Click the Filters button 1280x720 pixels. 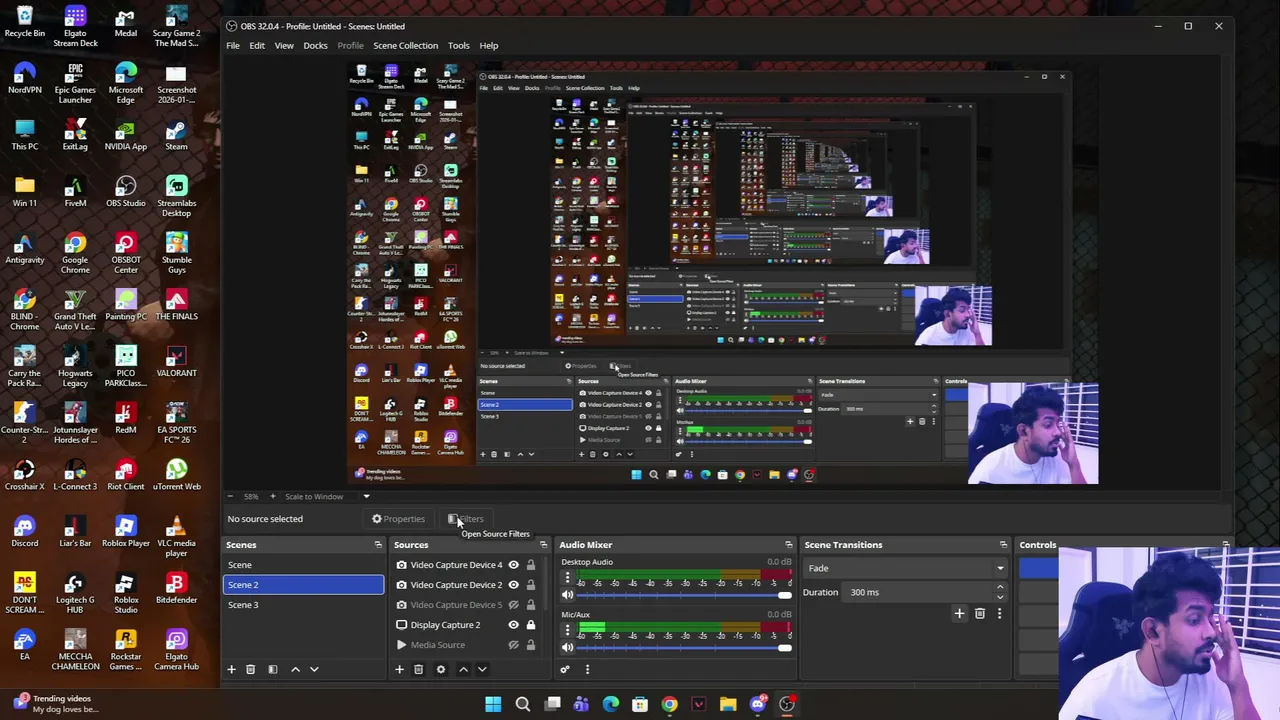(466, 519)
